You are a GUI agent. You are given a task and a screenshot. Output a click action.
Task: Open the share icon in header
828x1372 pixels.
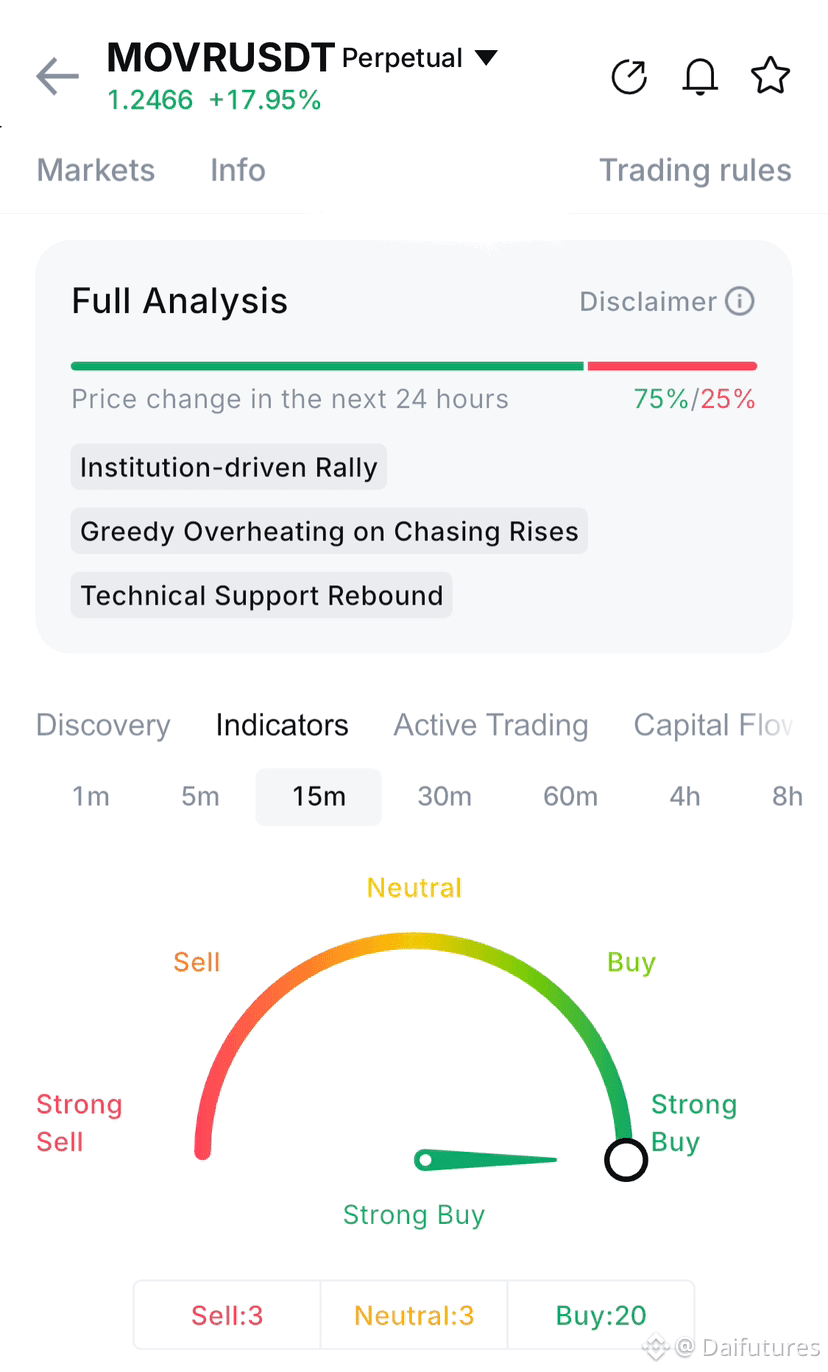coord(629,76)
